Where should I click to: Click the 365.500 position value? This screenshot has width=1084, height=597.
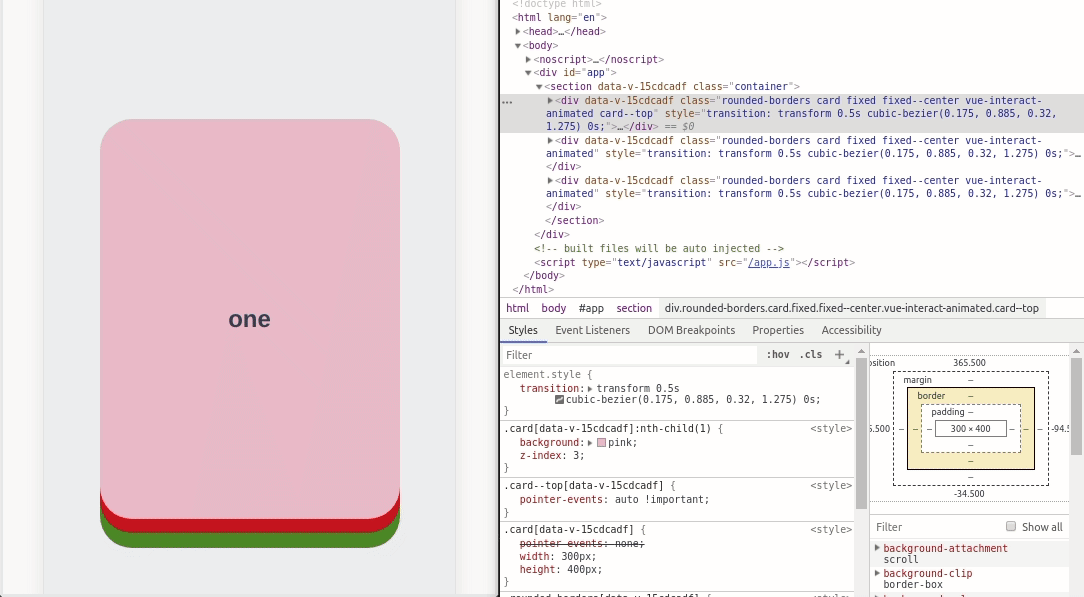point(969,363)
